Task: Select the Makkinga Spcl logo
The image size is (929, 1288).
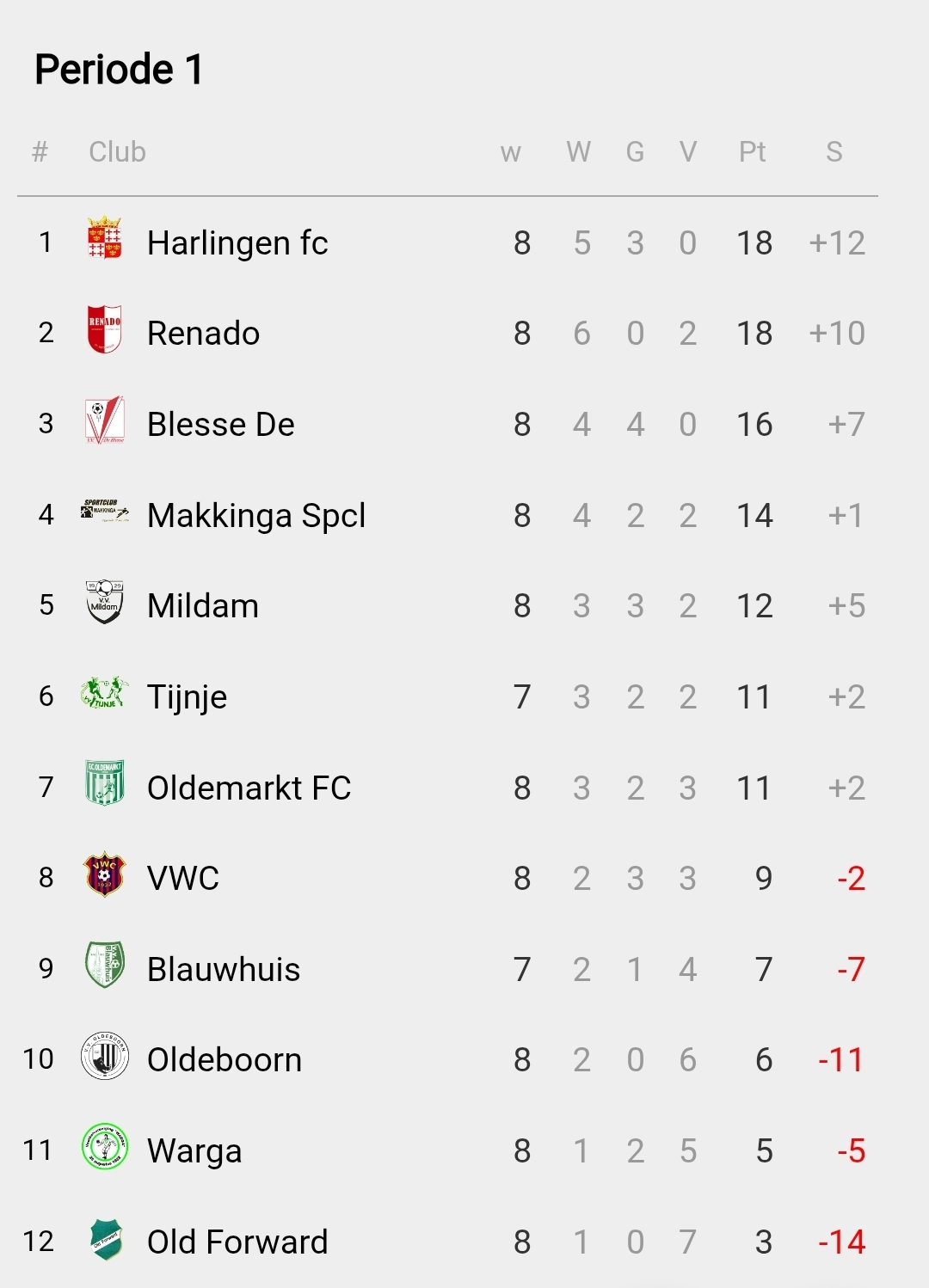Action: tap(104, 511)
